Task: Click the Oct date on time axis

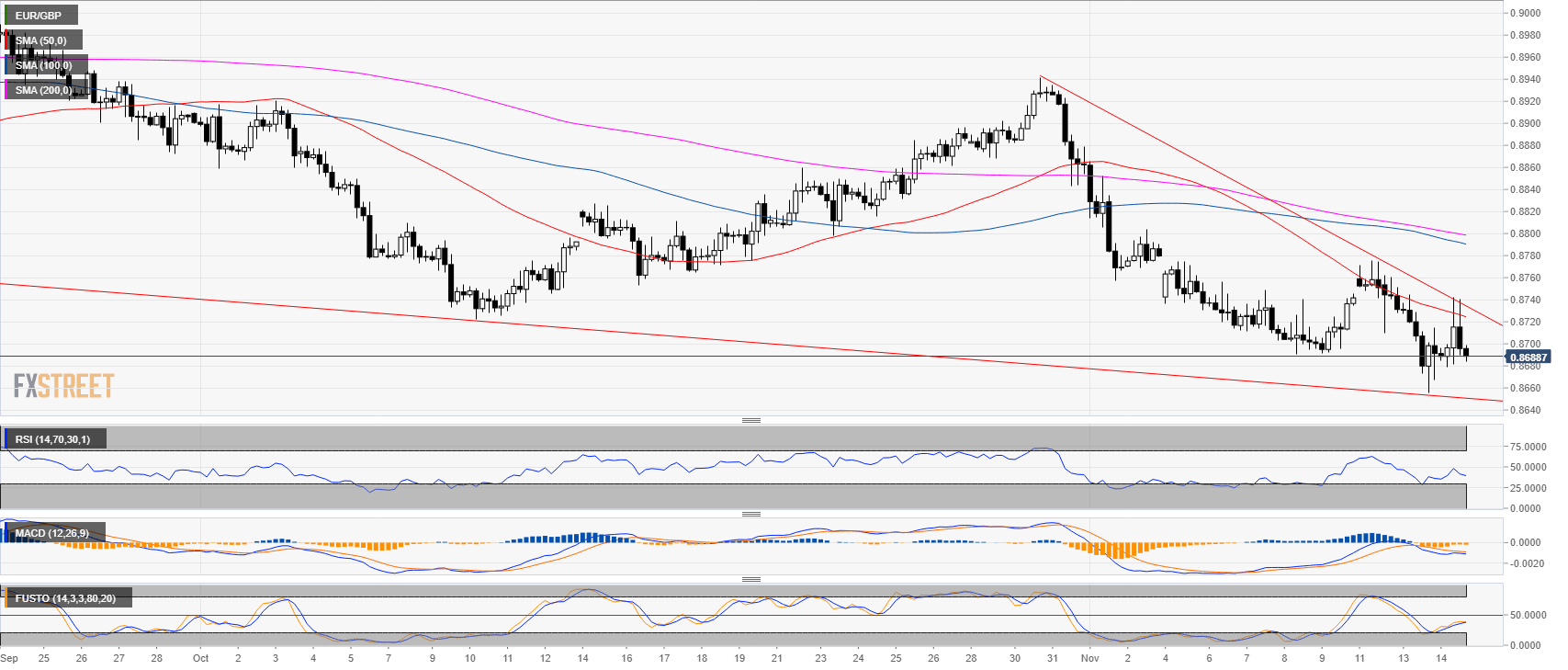Action: coord(201,658)
